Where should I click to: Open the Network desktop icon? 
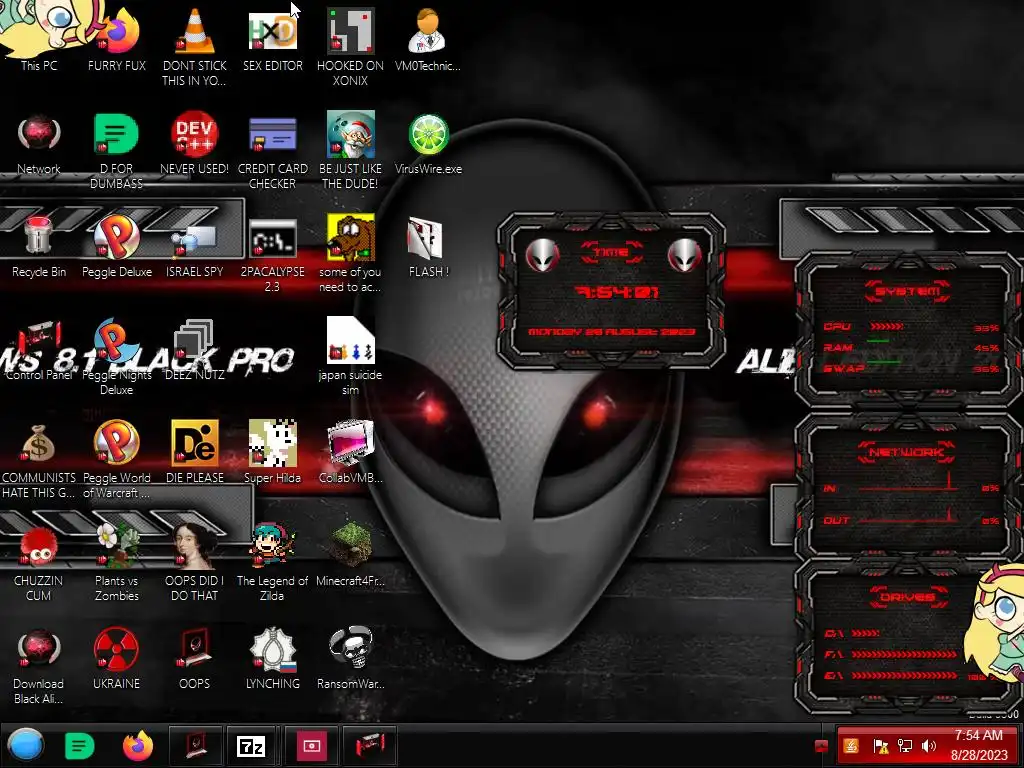[x=39, y=144]
